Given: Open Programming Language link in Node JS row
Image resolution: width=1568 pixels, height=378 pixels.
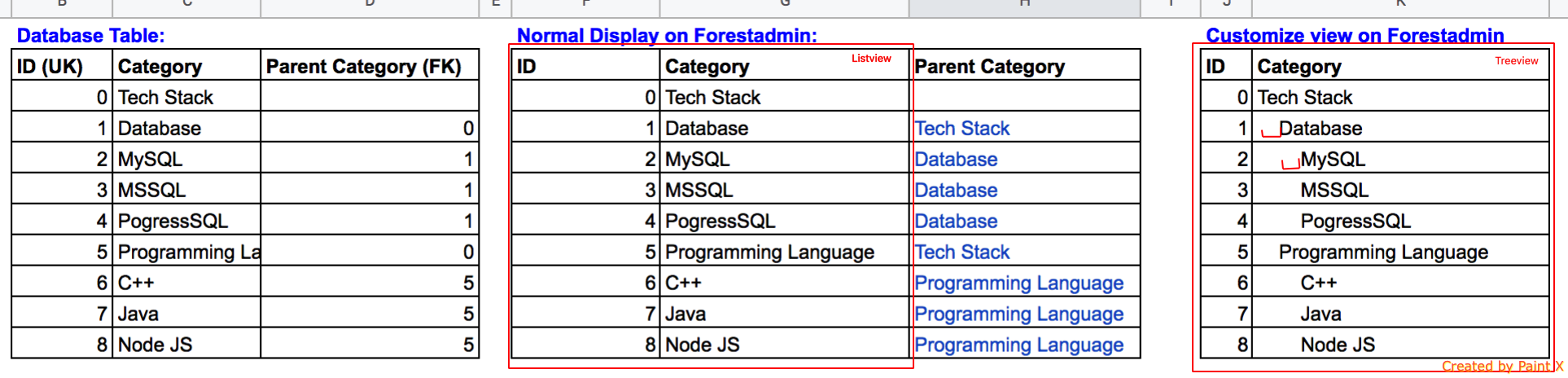Looking at the screenshot, I should coord(1018,345).
